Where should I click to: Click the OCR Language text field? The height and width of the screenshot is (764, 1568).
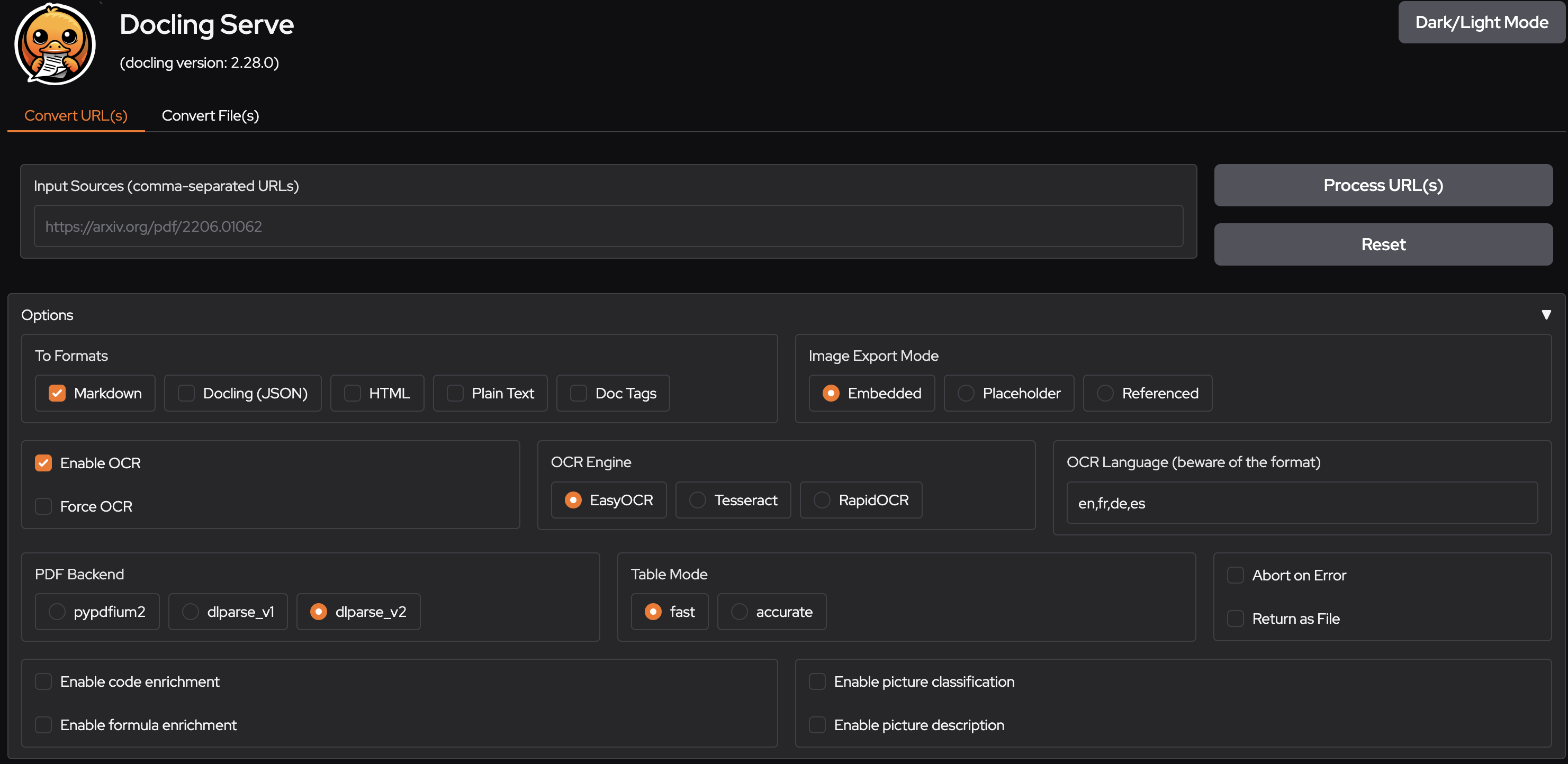[x=1302, y=503]
